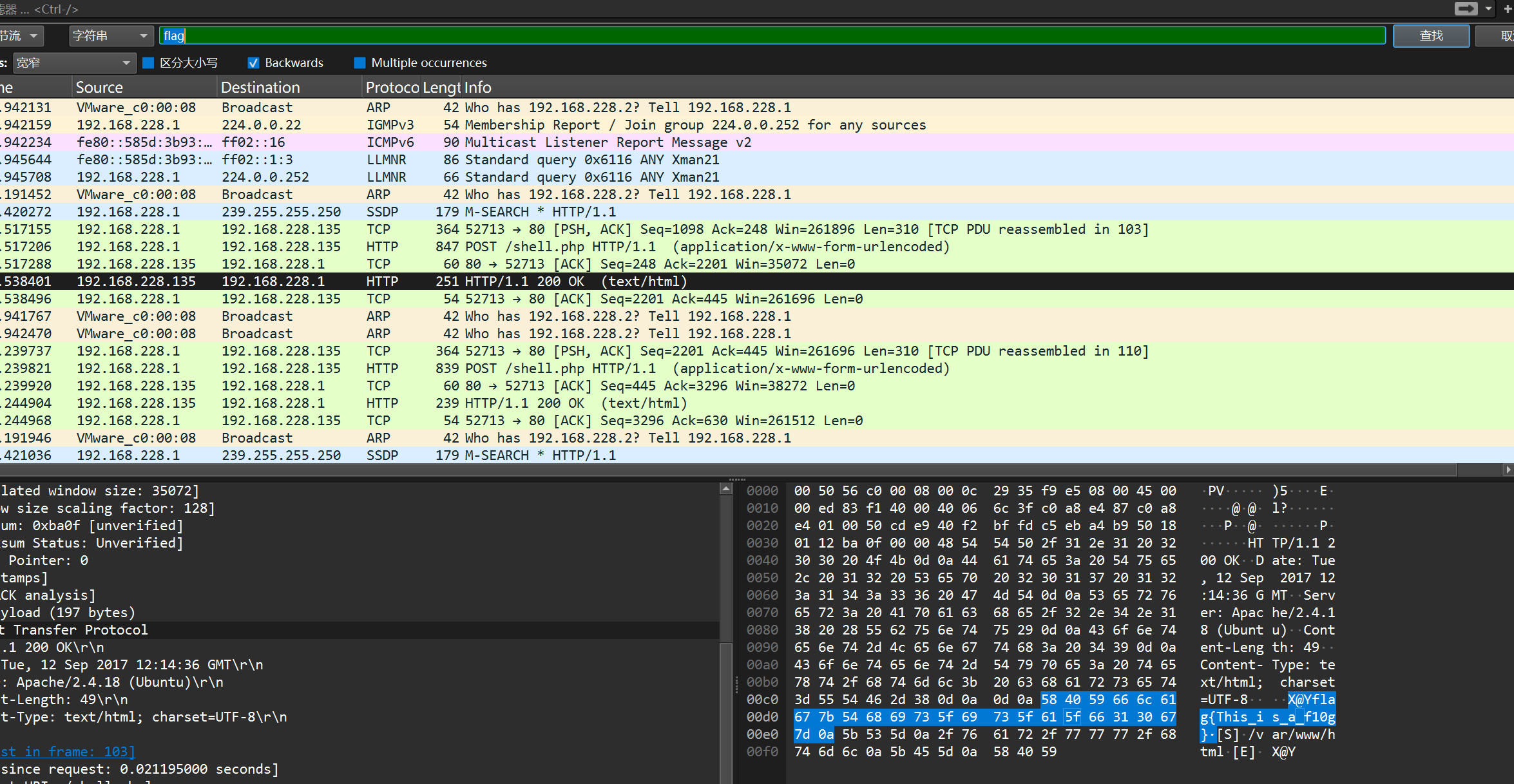Select the ICMPv6 Multicast Listener Report row

coord(607,142)
